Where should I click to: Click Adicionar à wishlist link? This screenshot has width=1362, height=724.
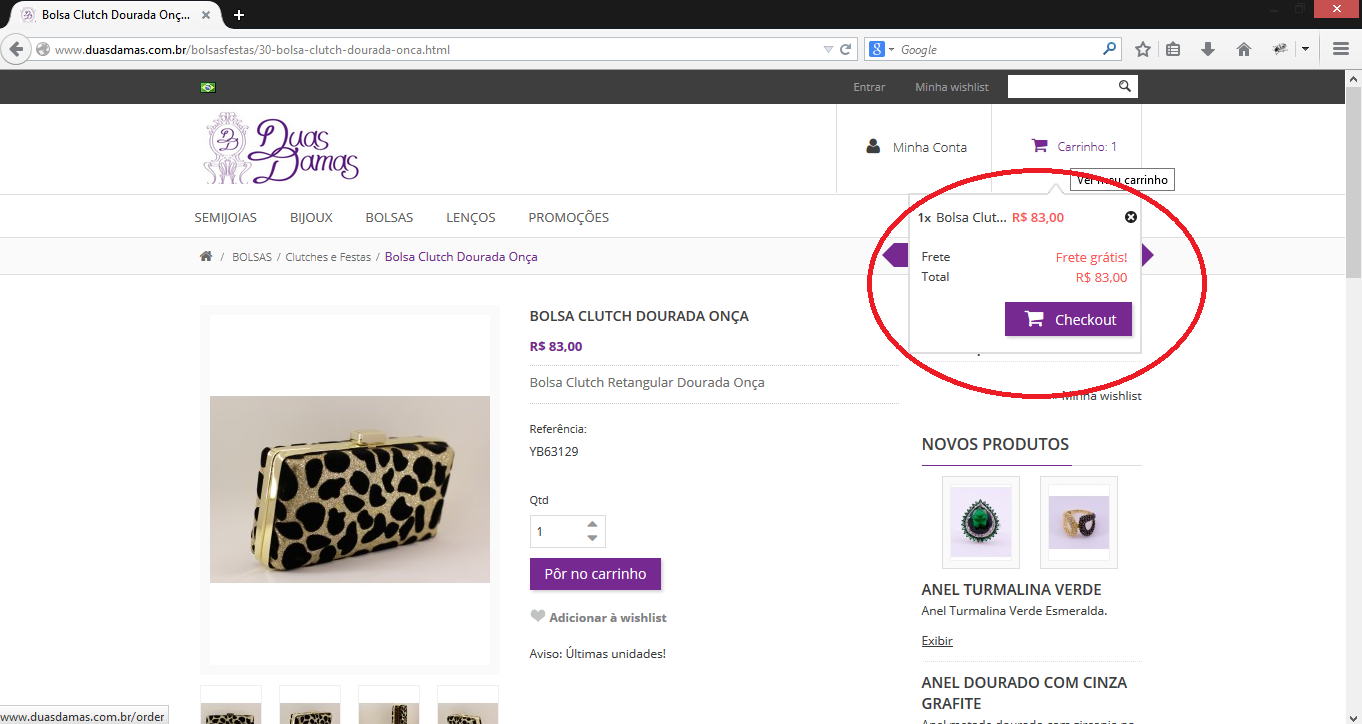608,618
